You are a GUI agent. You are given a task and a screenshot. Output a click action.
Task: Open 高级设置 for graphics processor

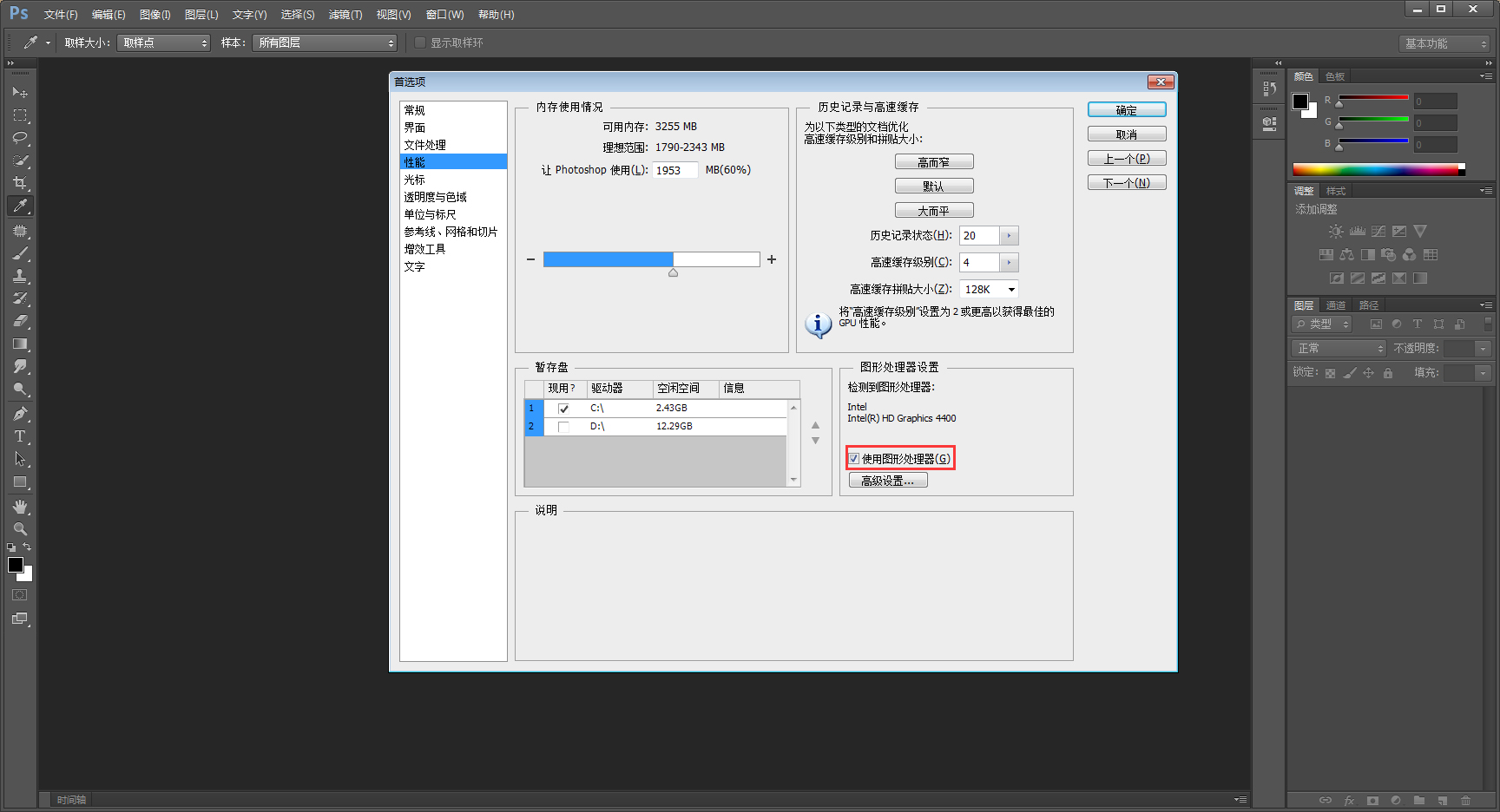888,479
